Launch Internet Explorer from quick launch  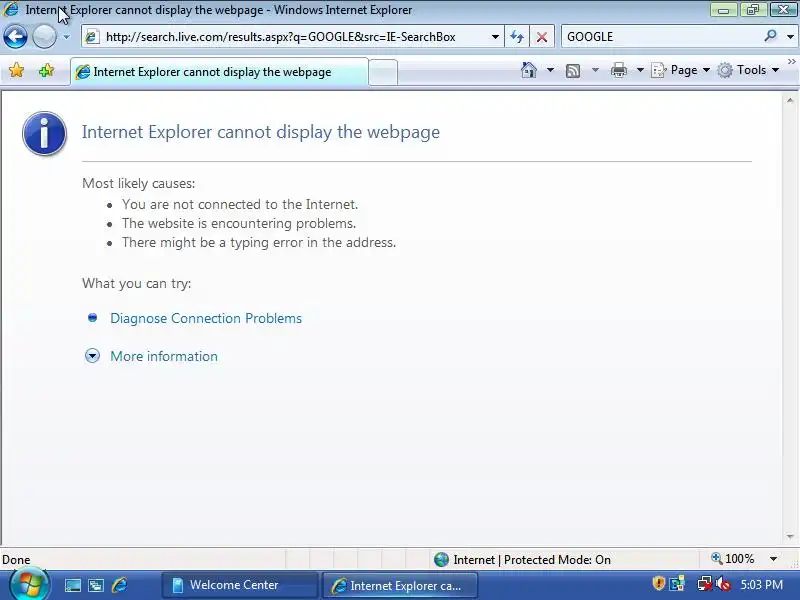tap(119, 585)
